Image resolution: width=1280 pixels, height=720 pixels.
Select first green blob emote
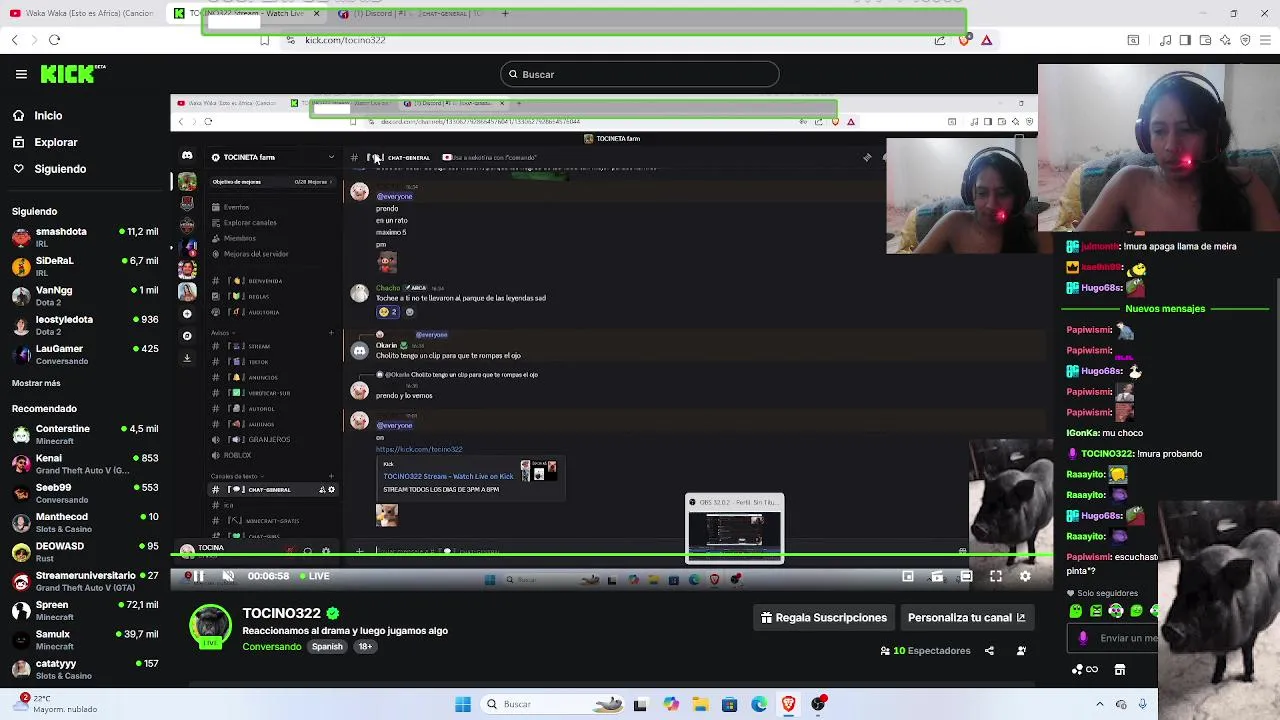click(x=1076, y=611)
